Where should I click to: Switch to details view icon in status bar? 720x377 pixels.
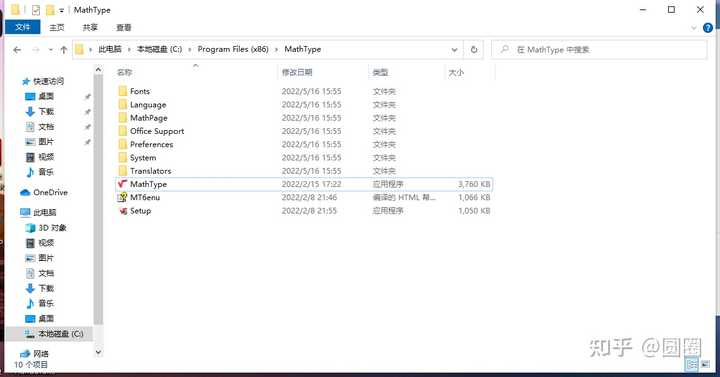[692, 364]
